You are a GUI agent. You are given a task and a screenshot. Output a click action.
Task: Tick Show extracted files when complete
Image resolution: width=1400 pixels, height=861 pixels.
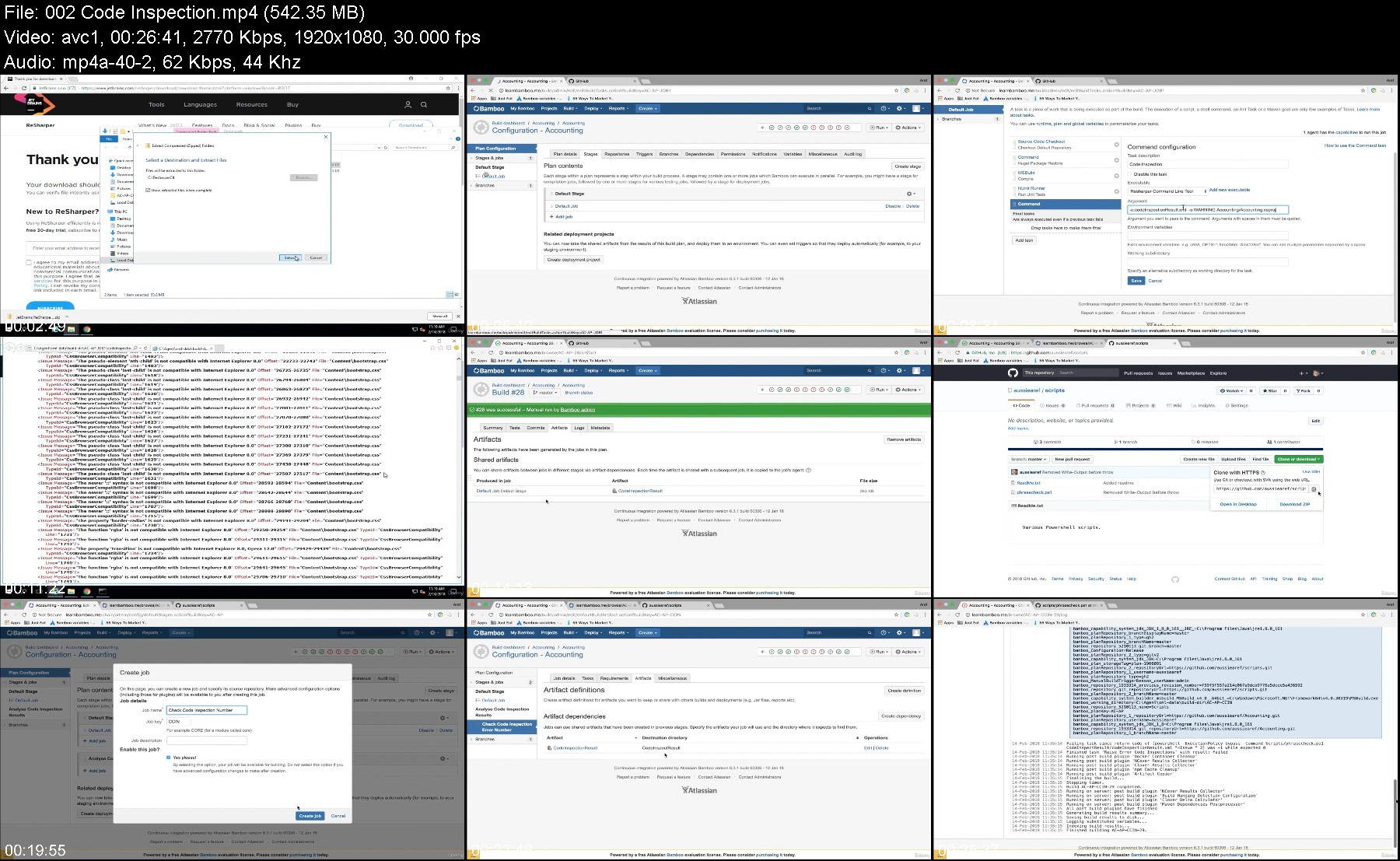click(x=149, y=190)
